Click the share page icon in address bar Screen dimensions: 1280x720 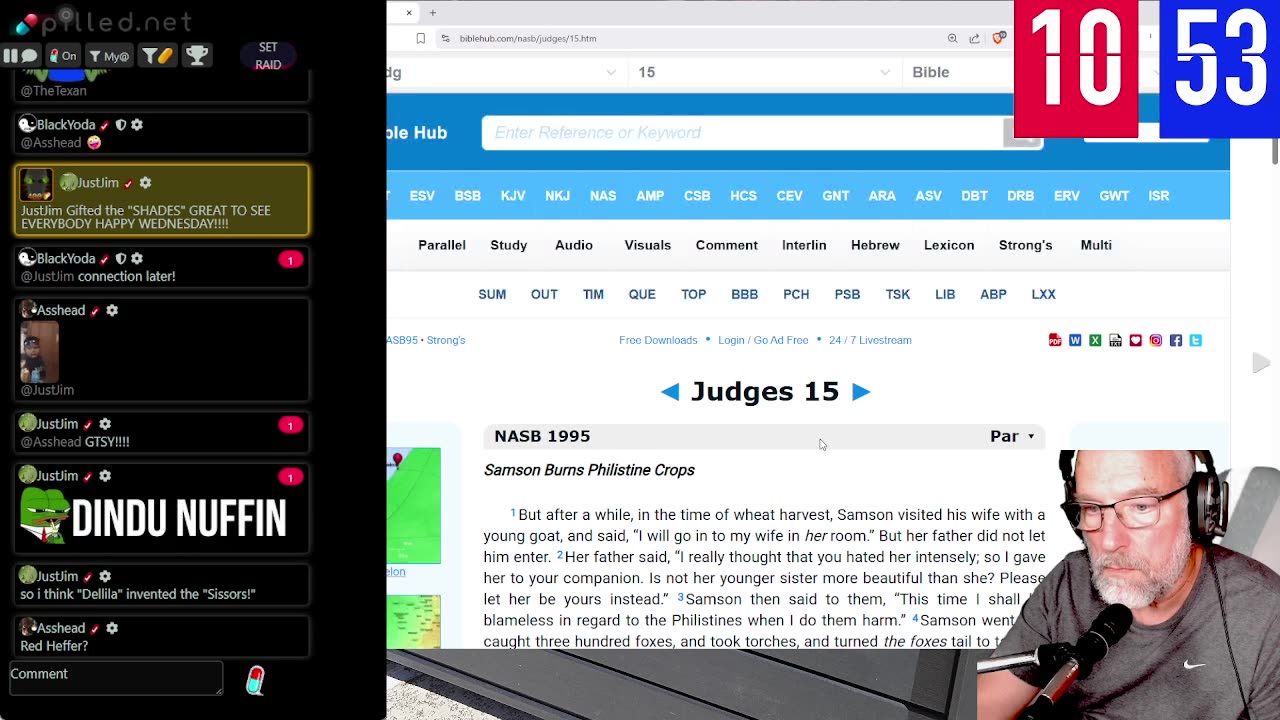974,38
